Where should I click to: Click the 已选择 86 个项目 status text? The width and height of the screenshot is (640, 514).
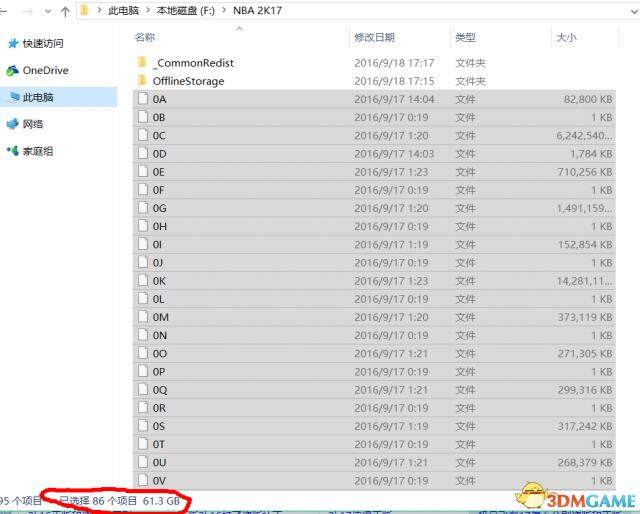pyautogui.click(x=98, y=501)
